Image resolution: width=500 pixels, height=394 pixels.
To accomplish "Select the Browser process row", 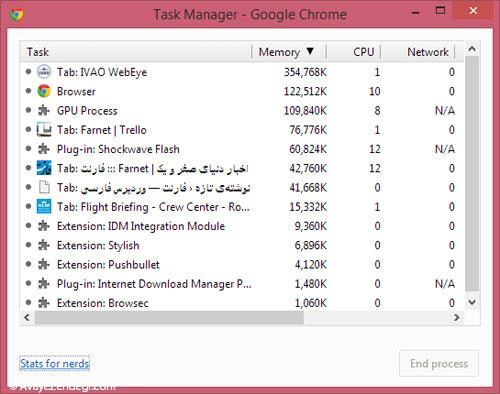I will pyautogui.click(x=242, y=91).
